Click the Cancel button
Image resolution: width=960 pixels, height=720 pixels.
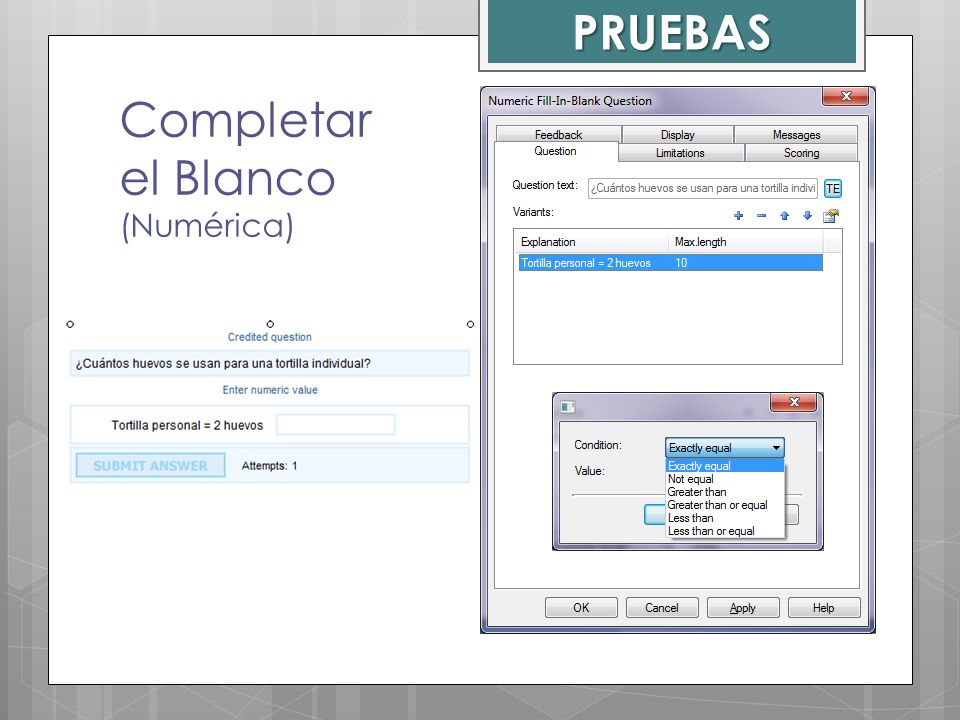click(x=662, y=607)
